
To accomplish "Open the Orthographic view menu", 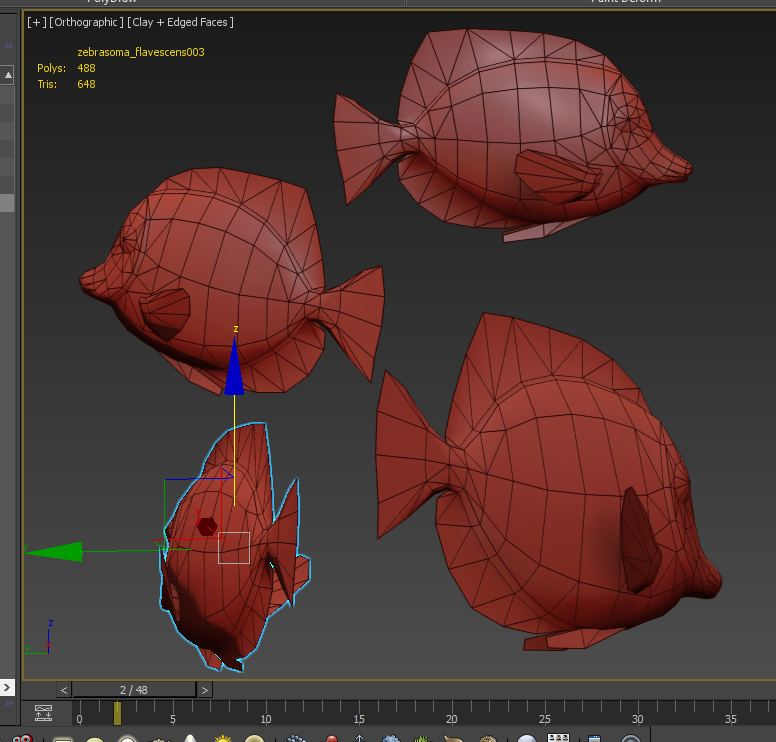I will point(87,22).
